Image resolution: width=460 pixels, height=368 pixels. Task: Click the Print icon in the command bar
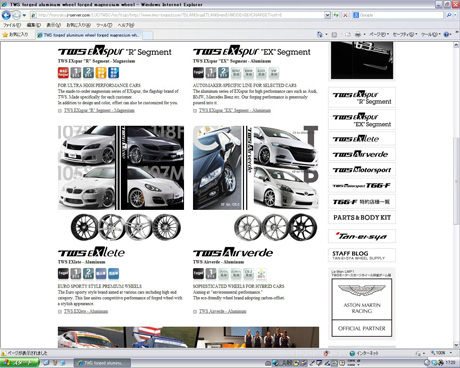point(358,34)
